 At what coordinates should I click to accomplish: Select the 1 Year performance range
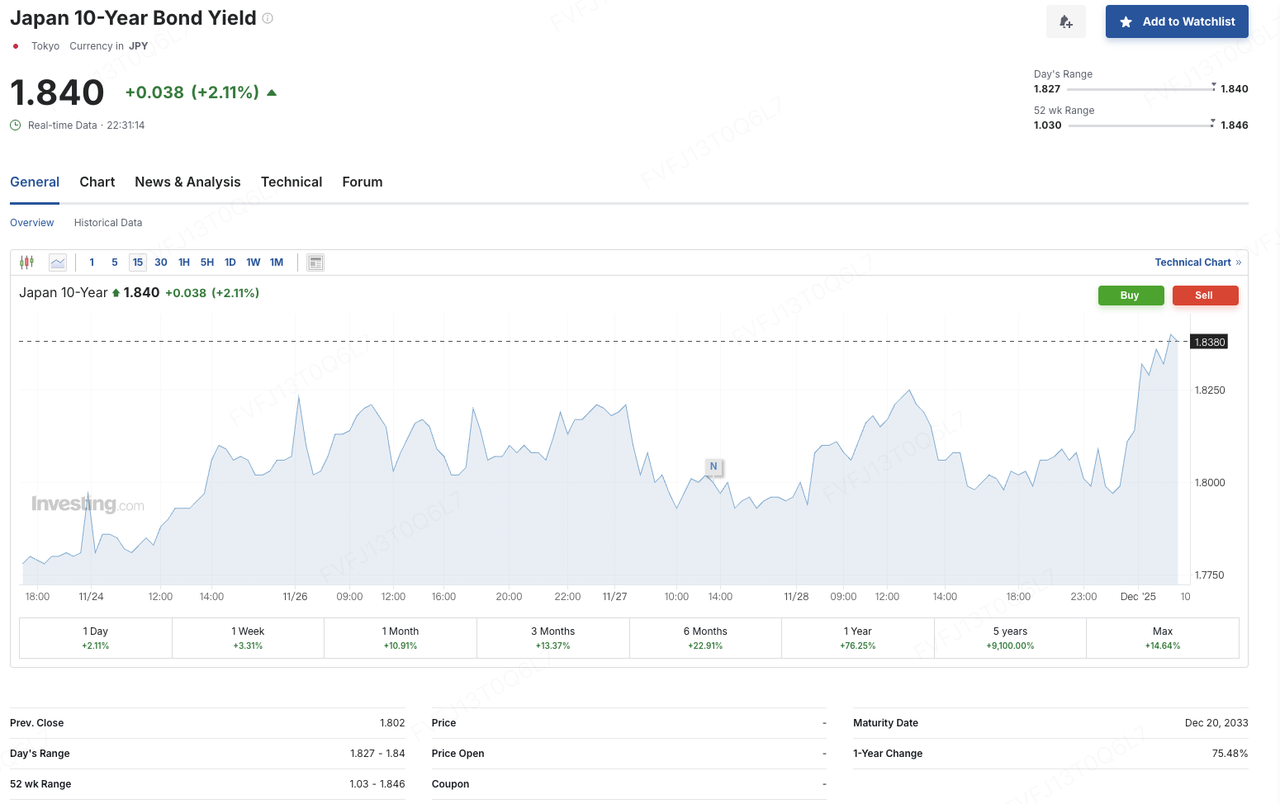click(858, 637)
